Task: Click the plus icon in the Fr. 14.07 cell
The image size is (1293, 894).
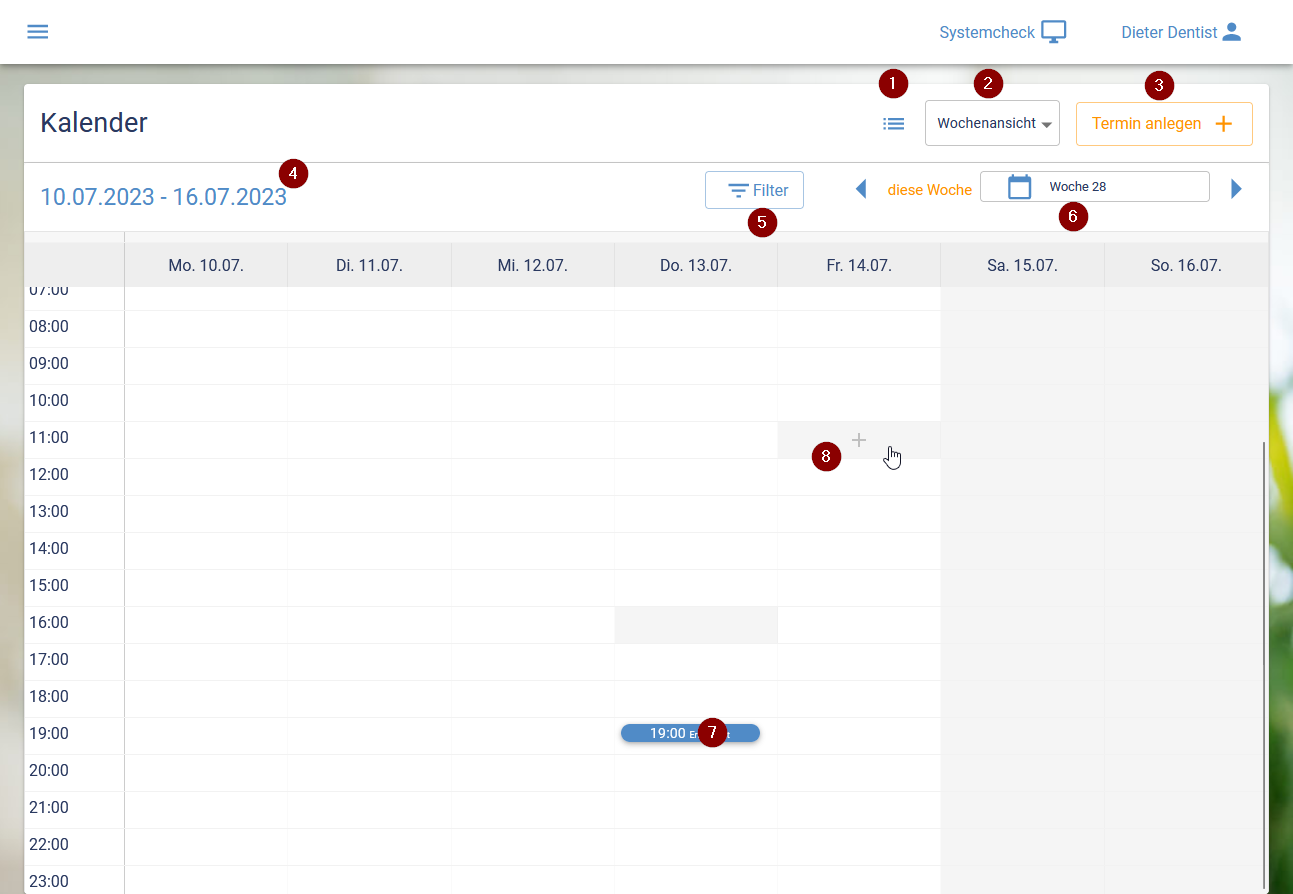Action: pyautogui.click(x=859, y=439)
